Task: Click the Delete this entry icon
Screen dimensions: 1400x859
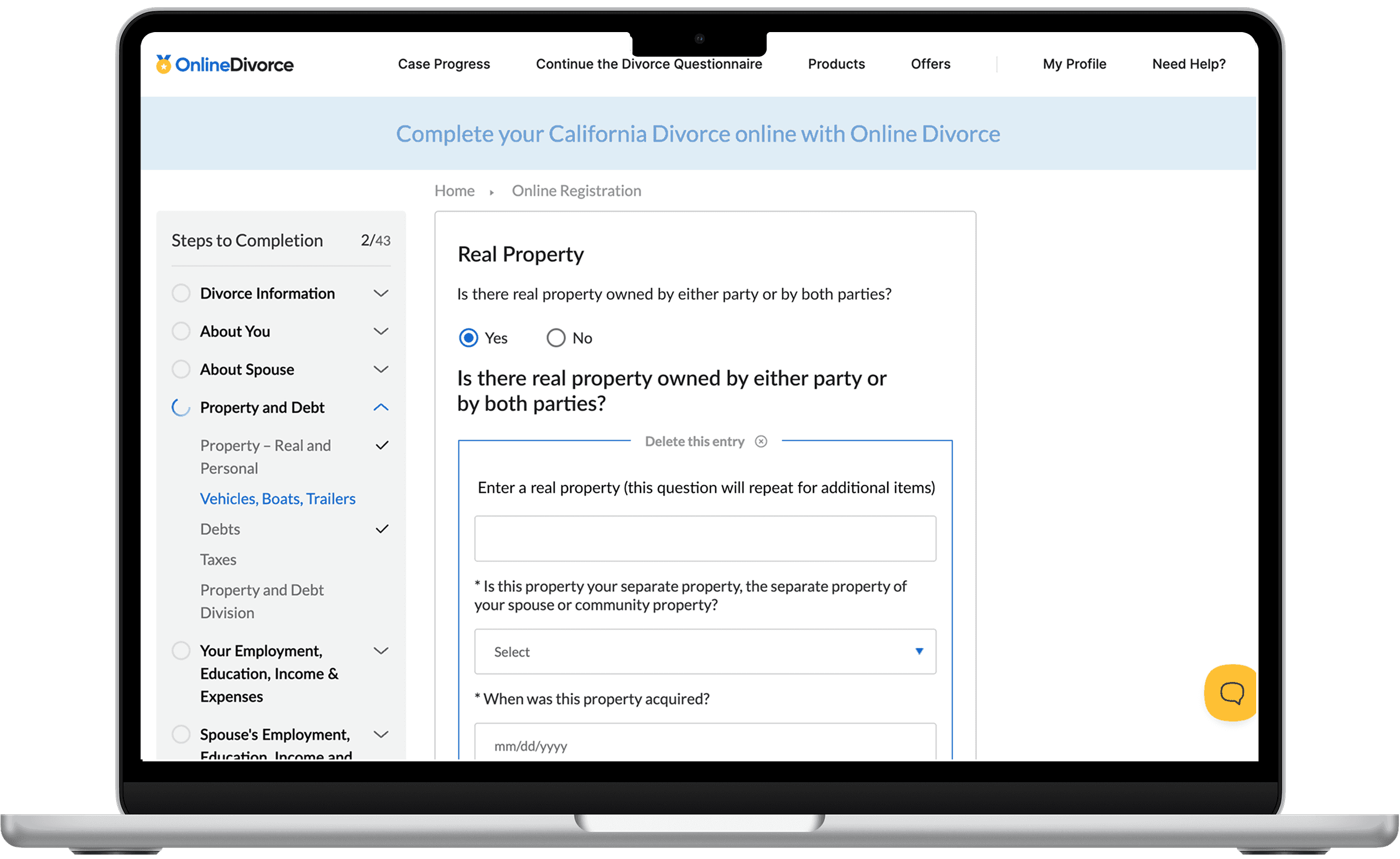Action: coord(761,441)
